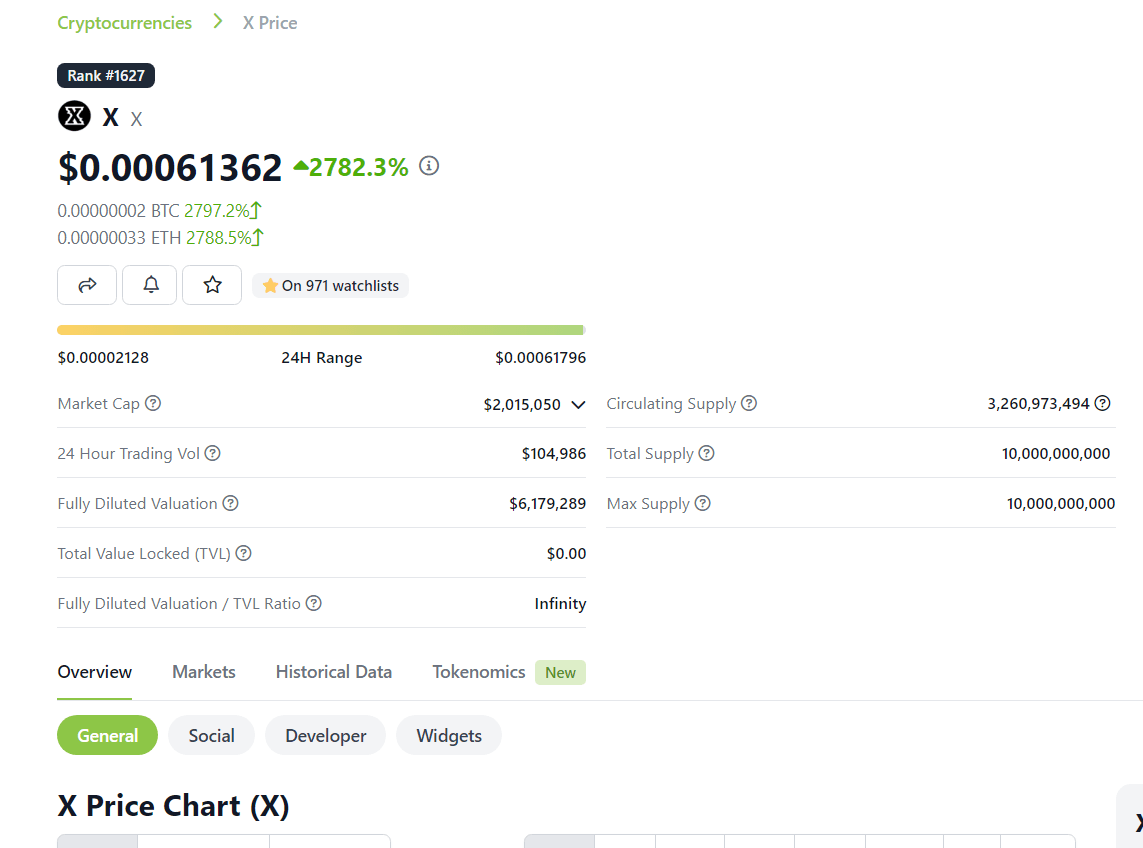The image size is (1143, 848).
Task: Select the General pill button
Action: tap(107, 735)
